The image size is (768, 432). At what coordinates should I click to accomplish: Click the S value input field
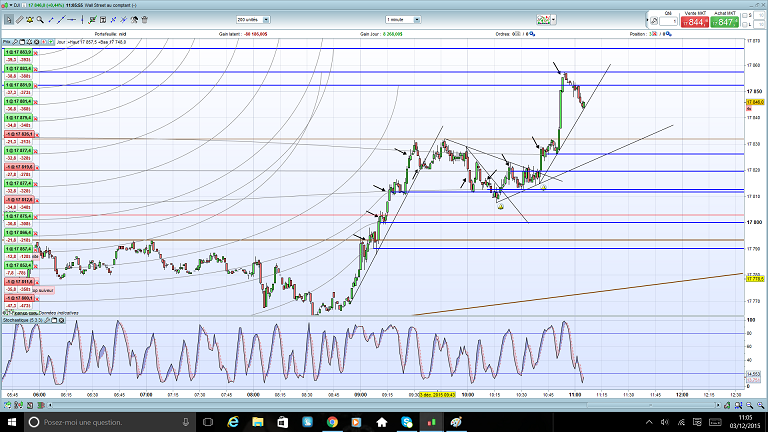[759, 16]
